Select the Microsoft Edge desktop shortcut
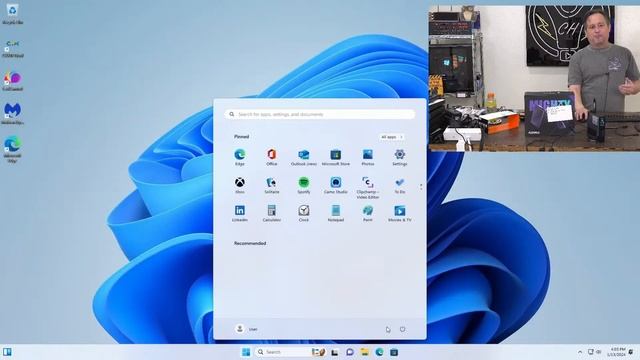 coord(13,149)
